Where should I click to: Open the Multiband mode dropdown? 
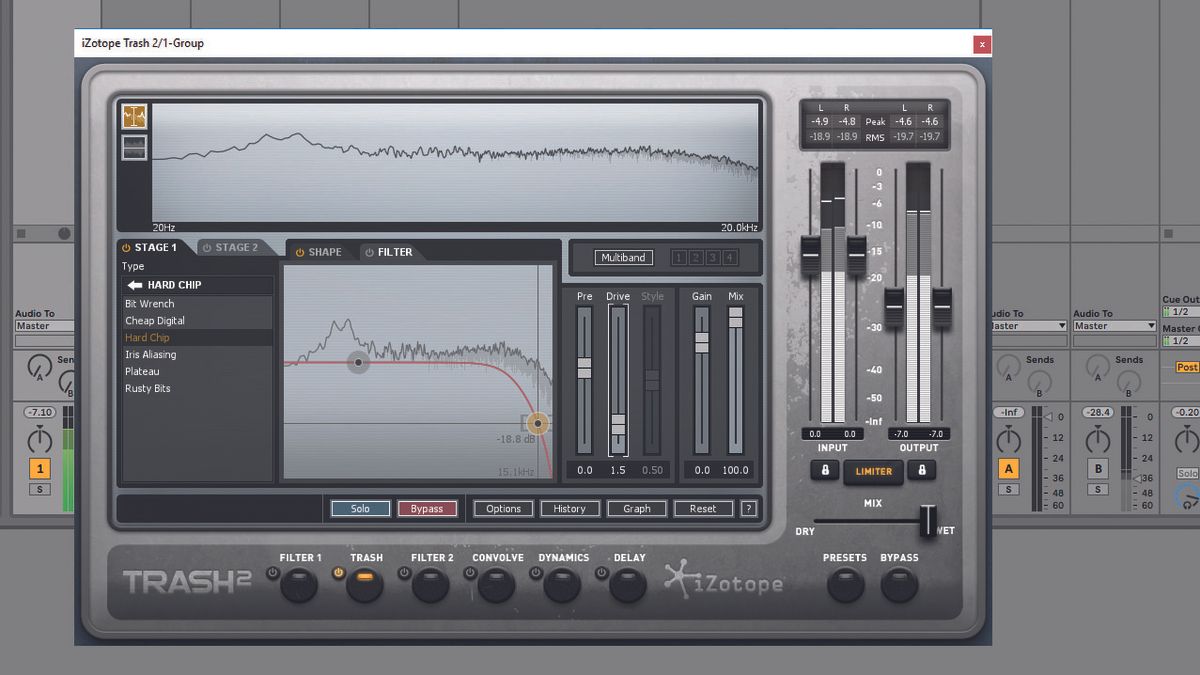pos(623,257)
